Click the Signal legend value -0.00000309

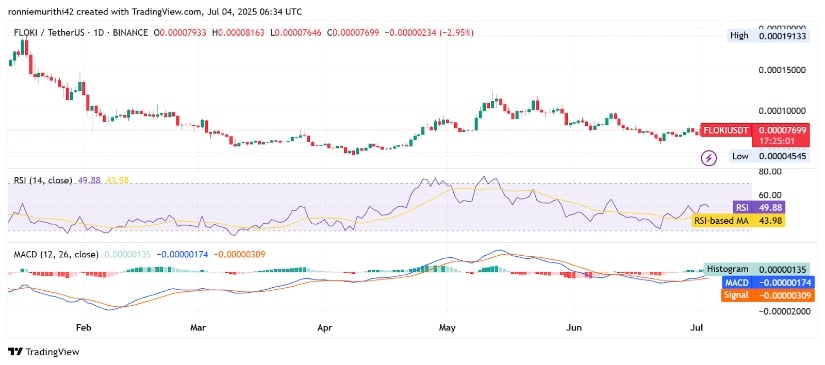(x=239, y=255)
